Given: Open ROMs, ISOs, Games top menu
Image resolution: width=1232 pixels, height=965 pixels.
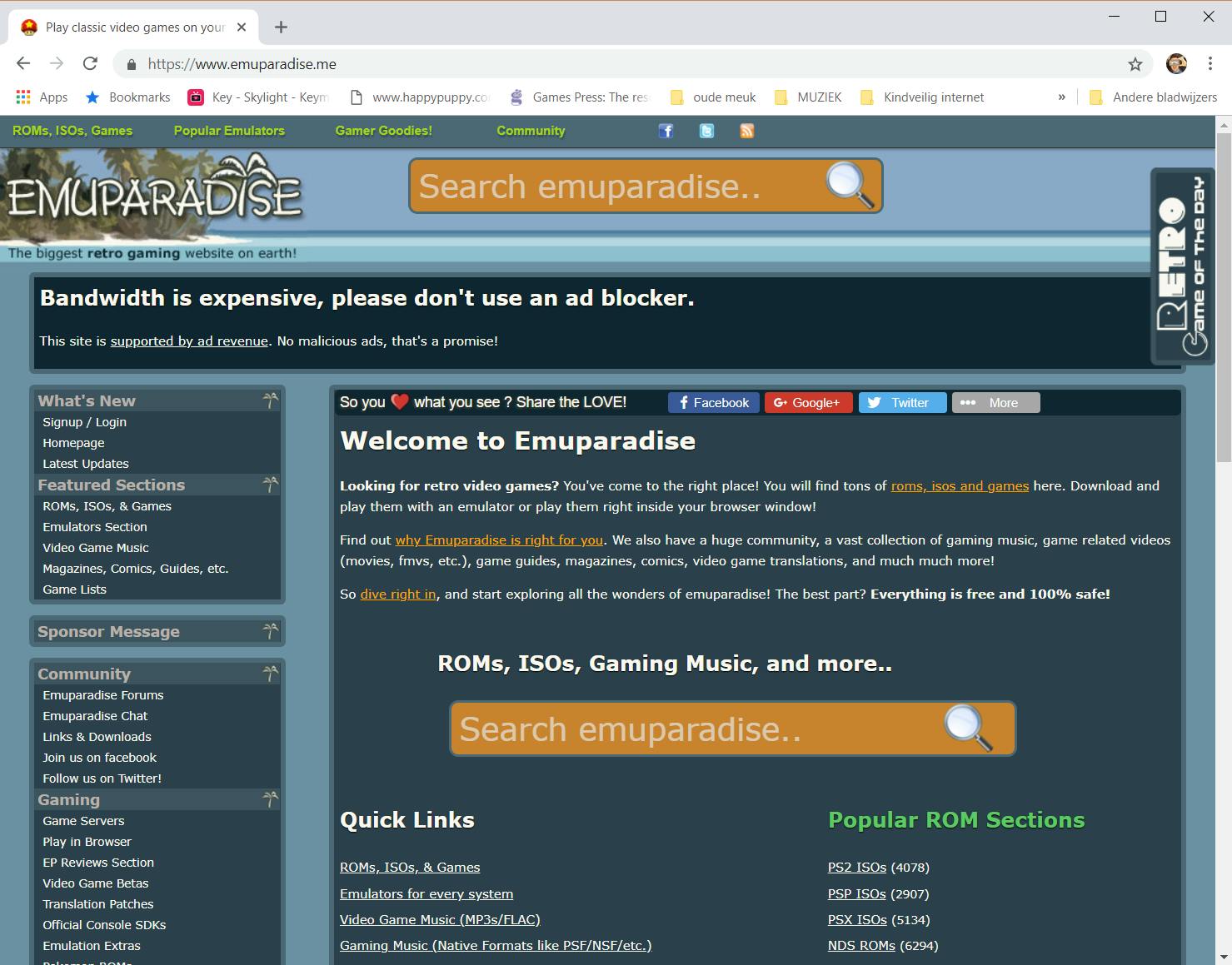Looking at the screenshot, I should point(72,131).
